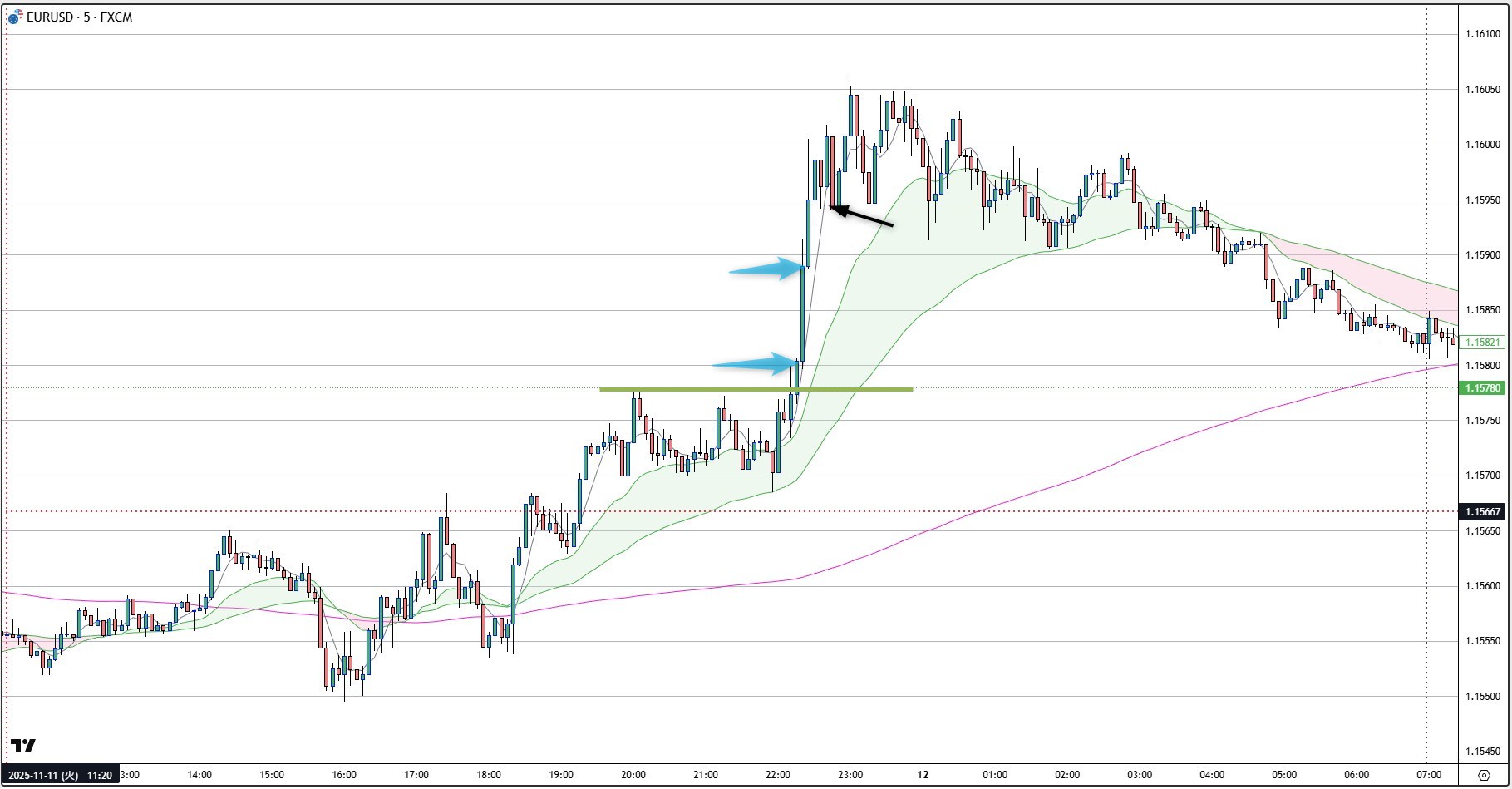This screenshot has width=1512, height=789.
Task: Select the upper blue arrow drawing
Action: (766, 269)
